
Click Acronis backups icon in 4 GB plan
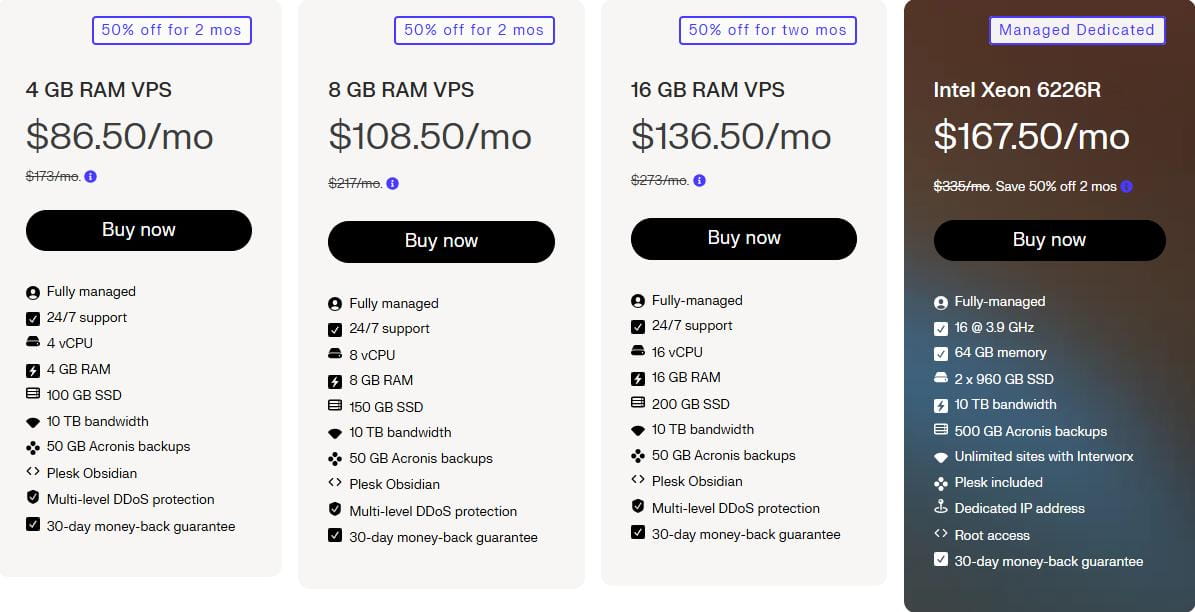click(33, 447)
